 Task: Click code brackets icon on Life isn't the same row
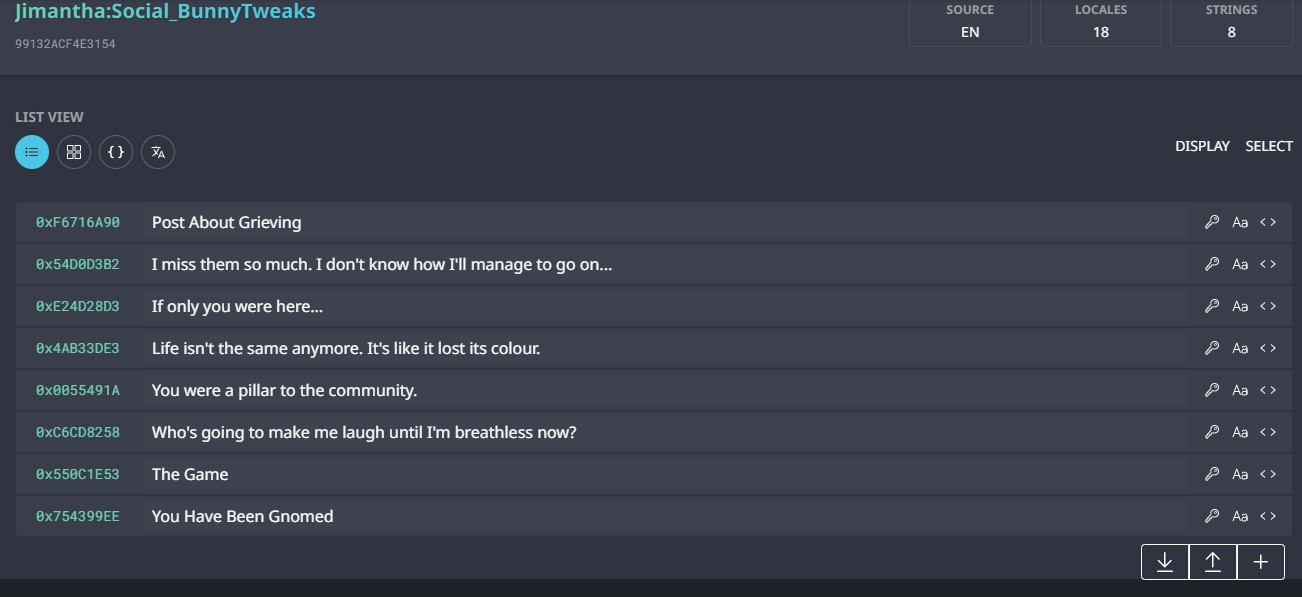tap(1268, 348)
